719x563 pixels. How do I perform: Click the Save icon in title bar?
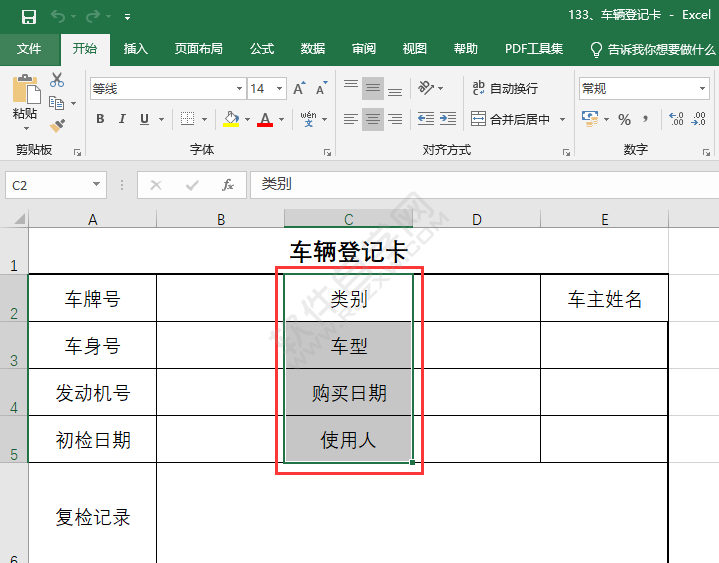pos(28,16)
